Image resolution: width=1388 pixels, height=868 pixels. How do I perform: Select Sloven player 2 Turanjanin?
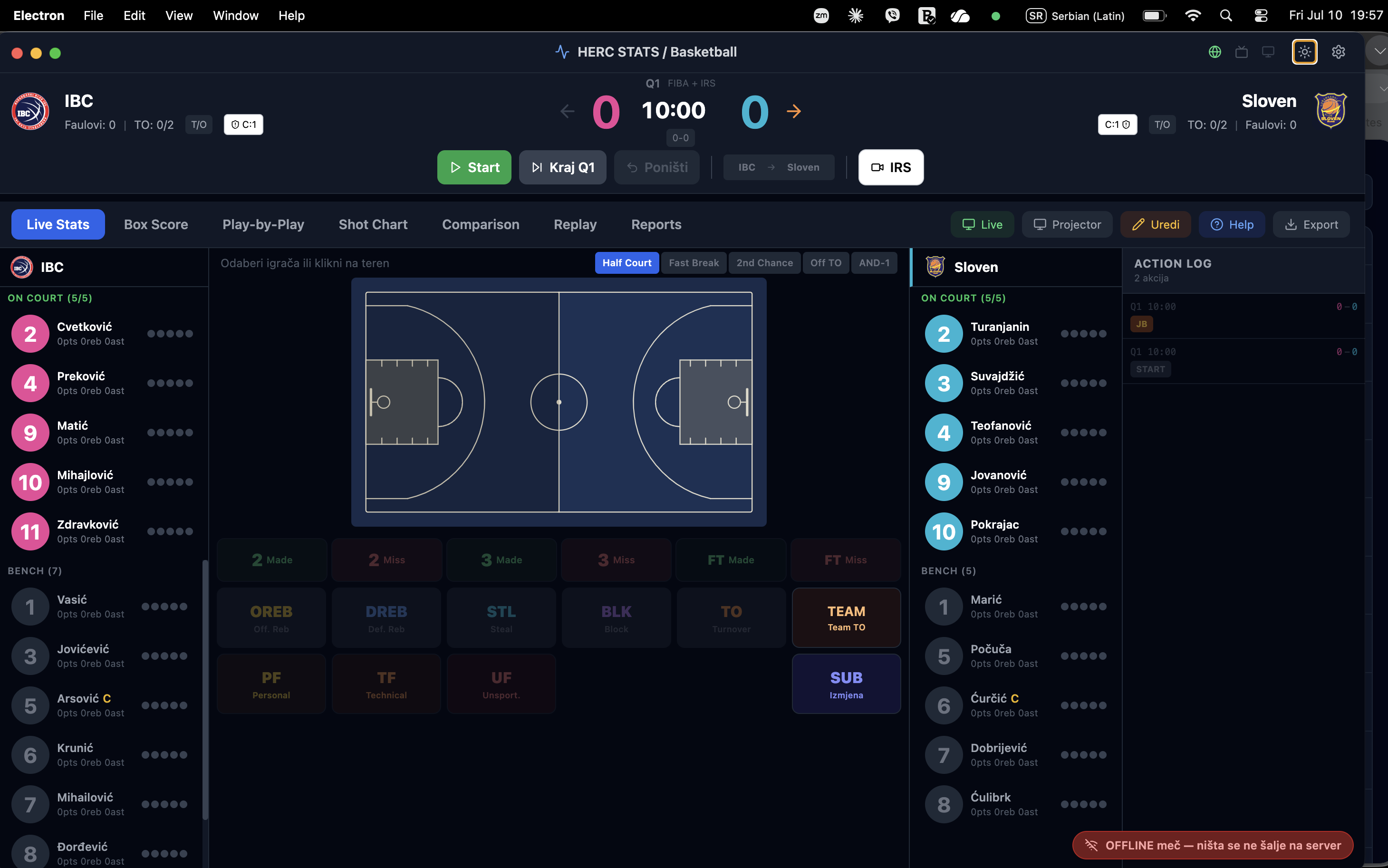[1016, 334]
